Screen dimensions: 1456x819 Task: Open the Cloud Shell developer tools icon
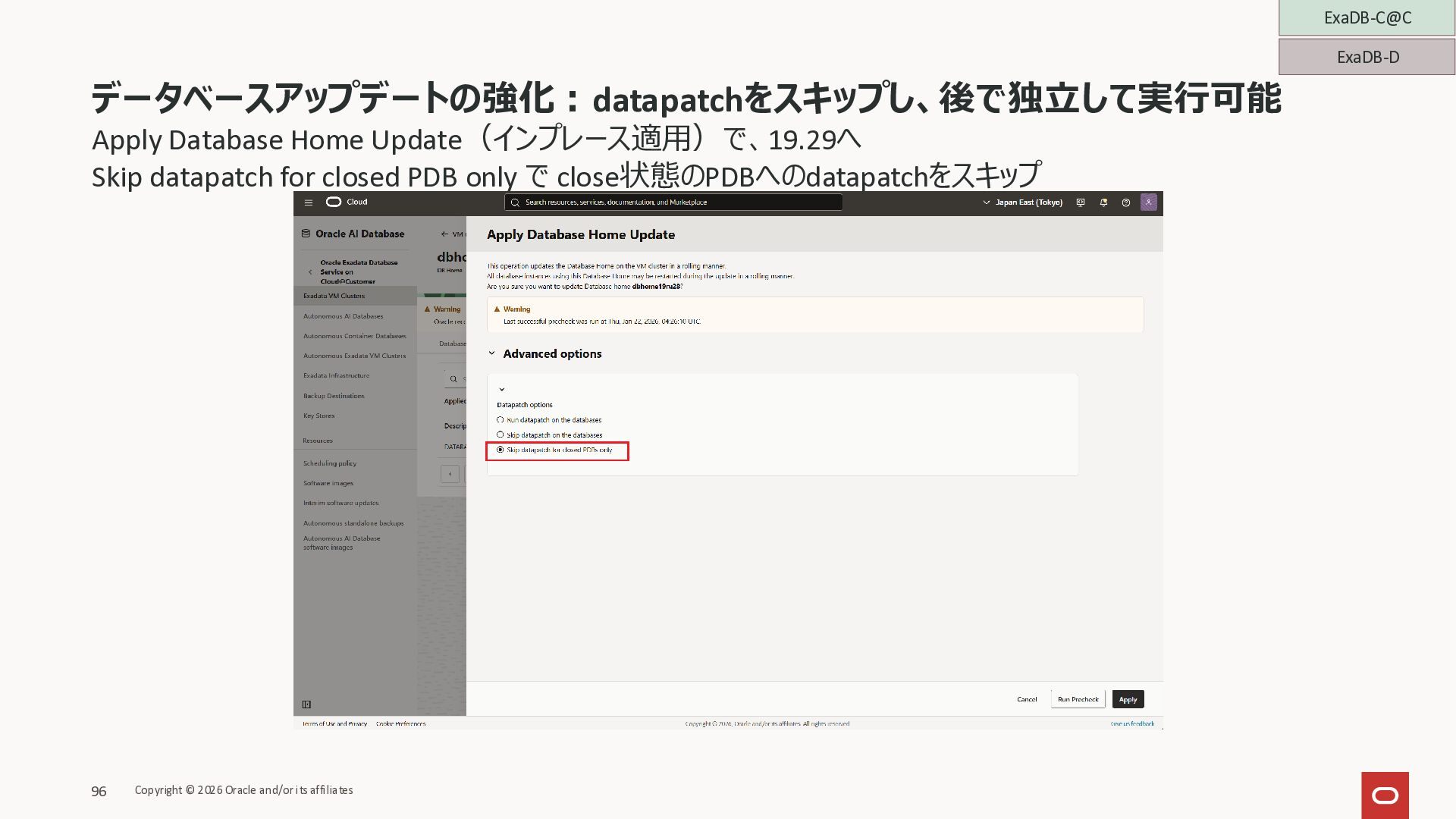1081,202
